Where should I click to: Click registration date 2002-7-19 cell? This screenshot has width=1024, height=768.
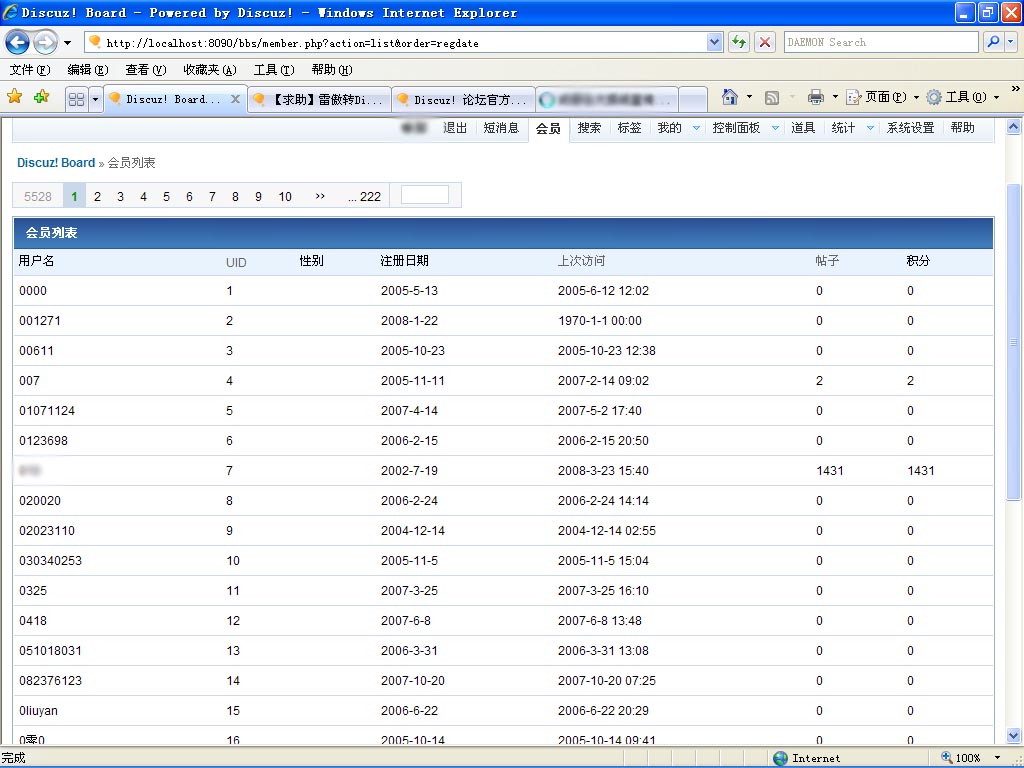(x=409, y=471)
